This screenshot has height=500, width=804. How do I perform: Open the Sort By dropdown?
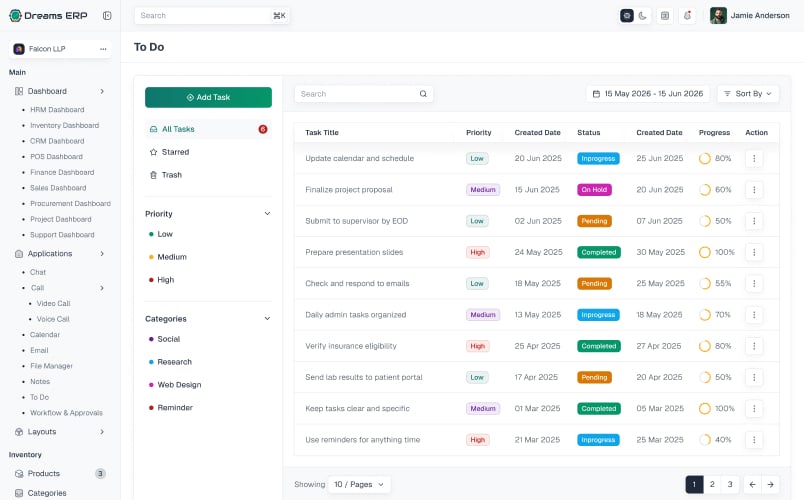[748, 94]
